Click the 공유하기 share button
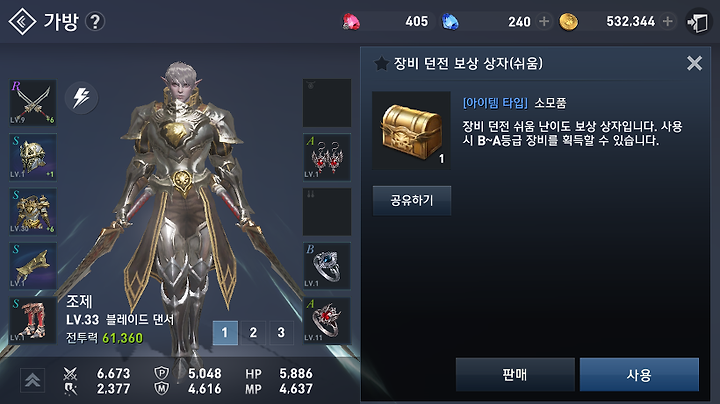Viewport: 720px width, 404px height. point(412,201)
